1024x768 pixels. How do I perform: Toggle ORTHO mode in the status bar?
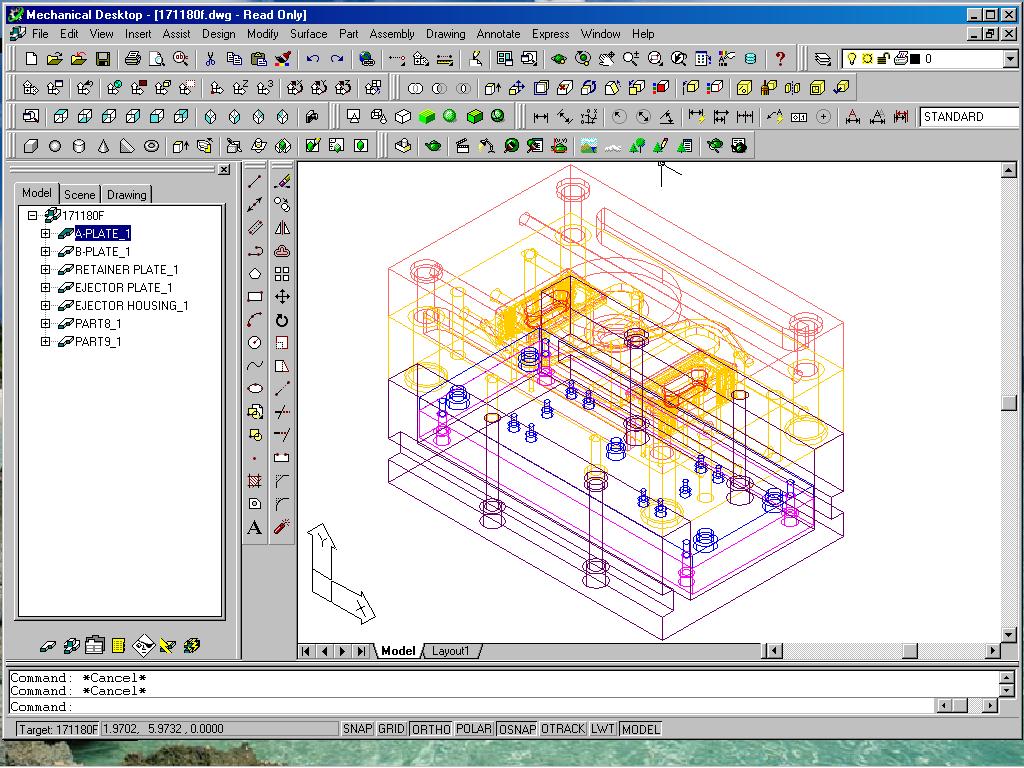(431, 729)
